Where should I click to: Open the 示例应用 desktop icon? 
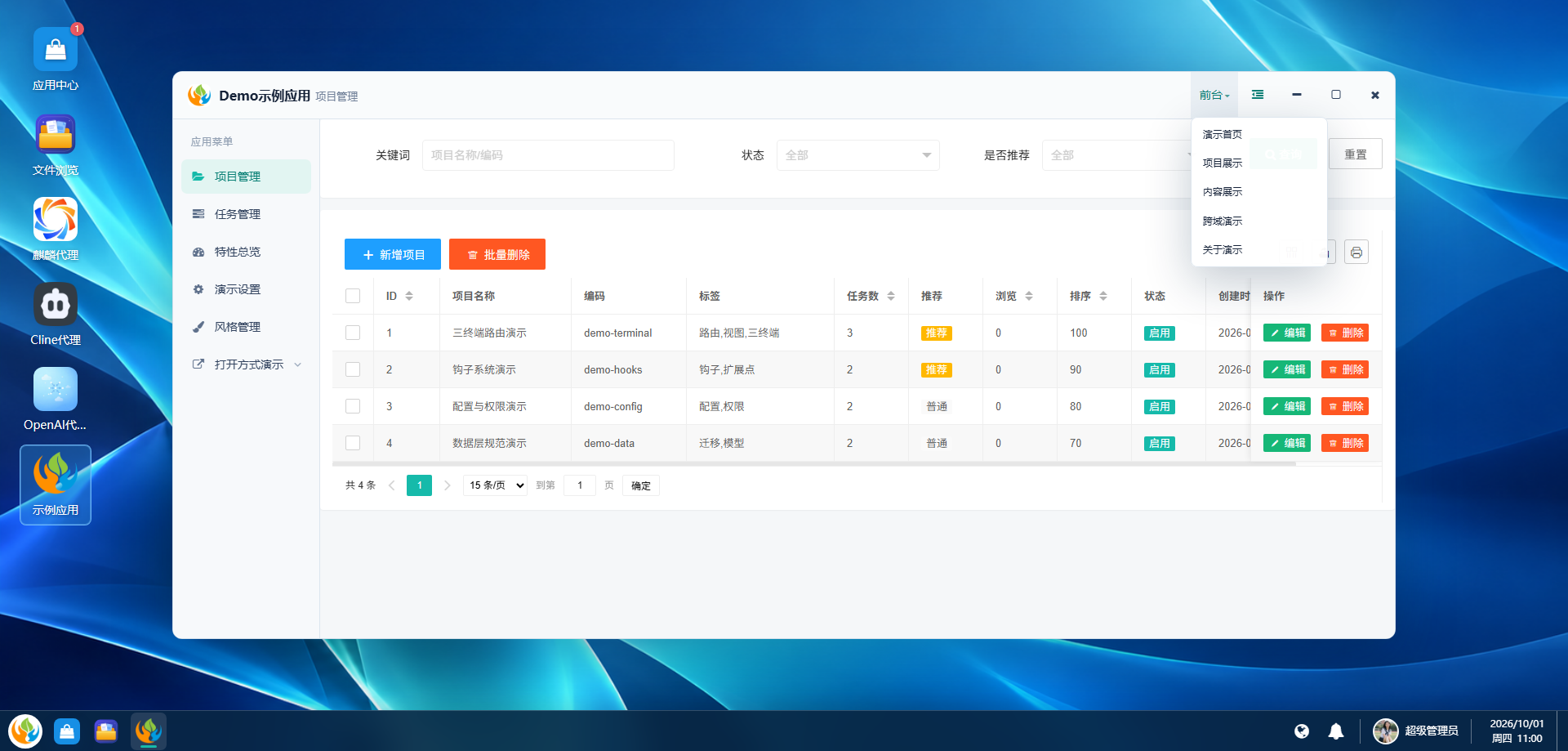pyautogui.click(x=56, y=485)
